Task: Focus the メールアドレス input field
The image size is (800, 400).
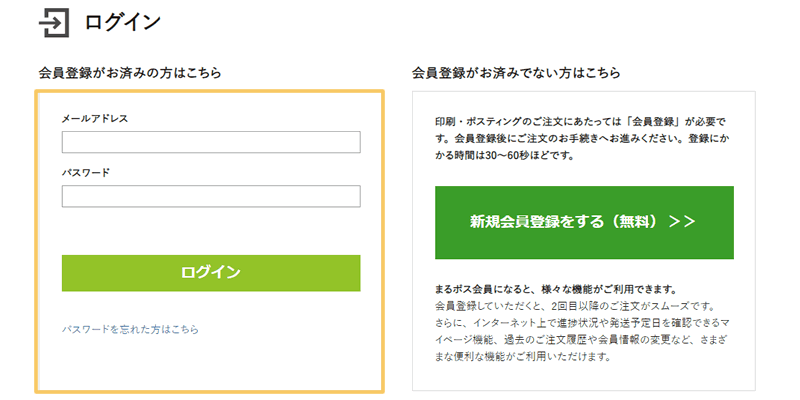Action: tap(211, 142)
